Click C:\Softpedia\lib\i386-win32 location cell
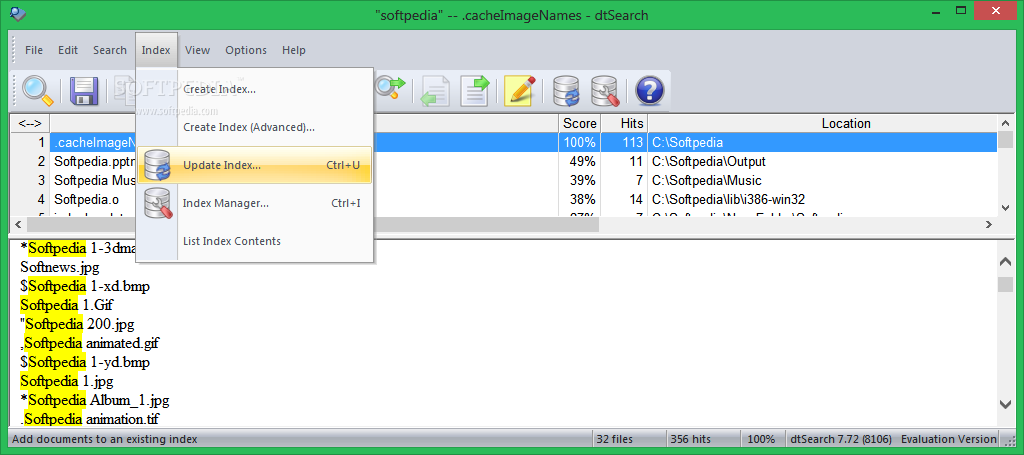This screenshot has width=1024, height=455. pyautogui.click(x=822, y=199)
